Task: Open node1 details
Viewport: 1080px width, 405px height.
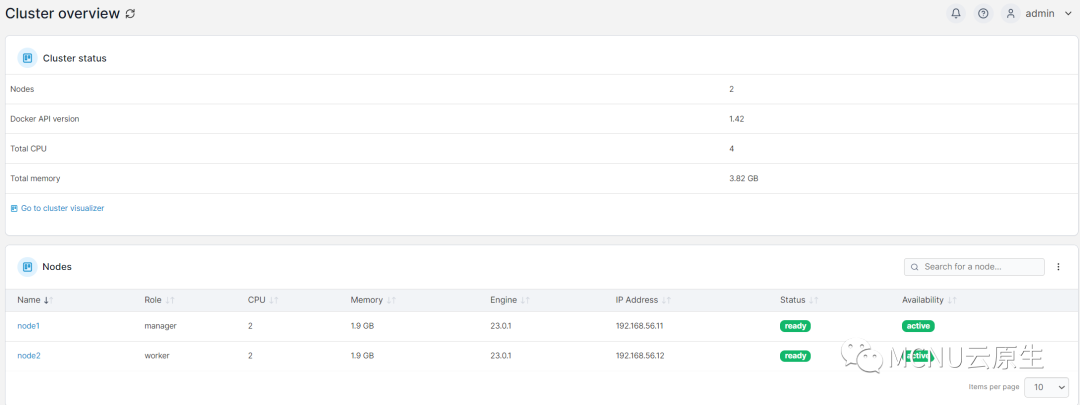Action: click(28, 326)
